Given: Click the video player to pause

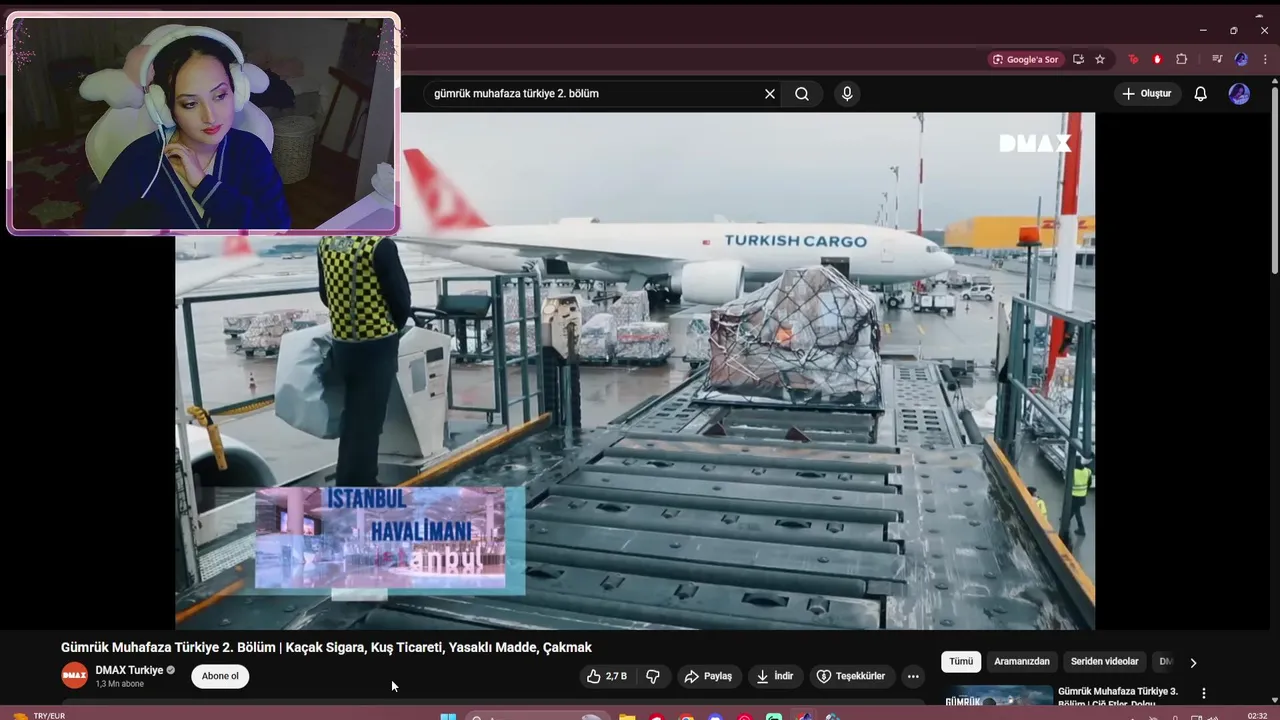Looking at the screenshot, I should coord(635,370).
